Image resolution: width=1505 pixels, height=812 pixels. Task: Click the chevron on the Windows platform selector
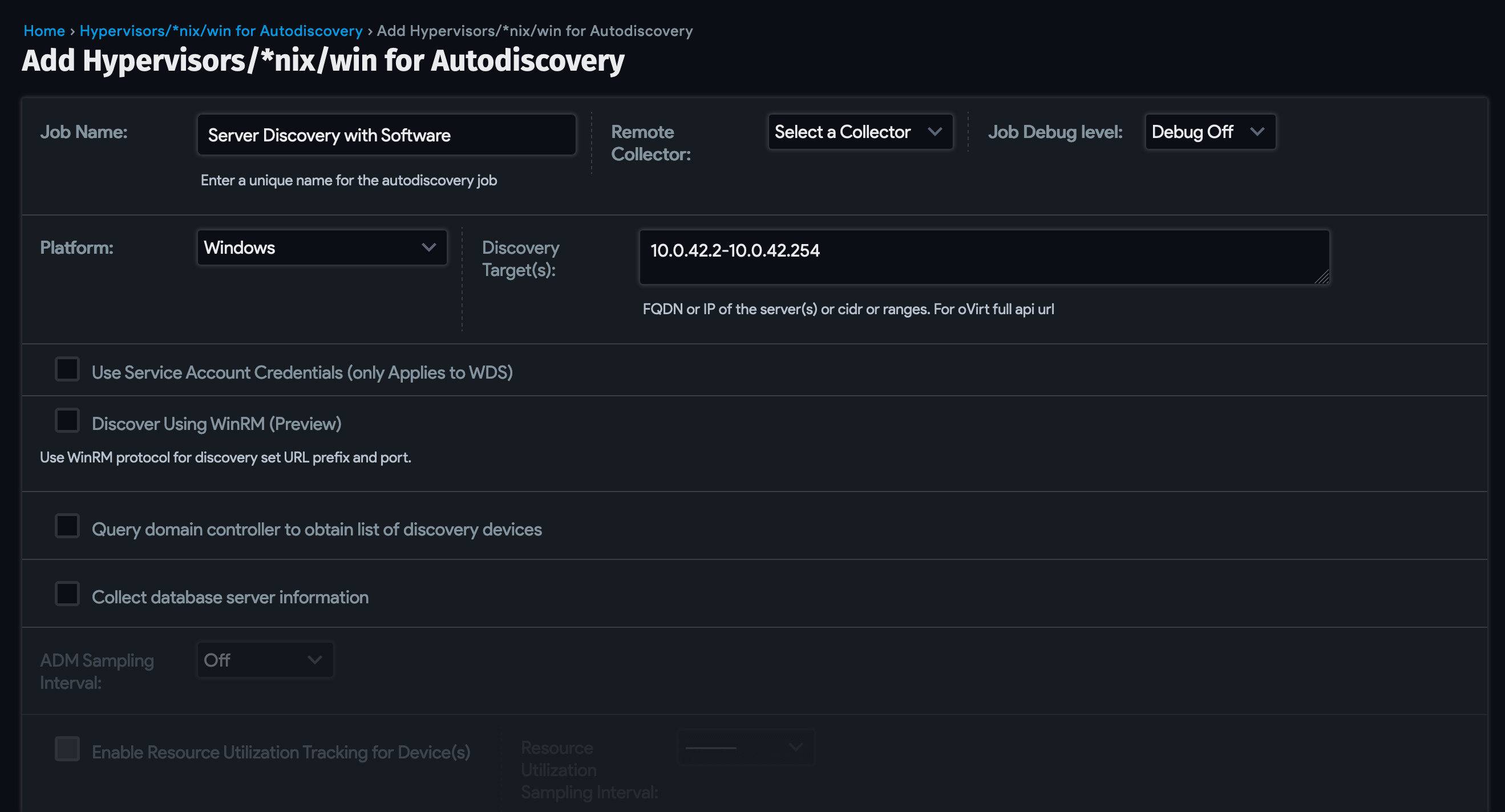[x=431, y=247]
